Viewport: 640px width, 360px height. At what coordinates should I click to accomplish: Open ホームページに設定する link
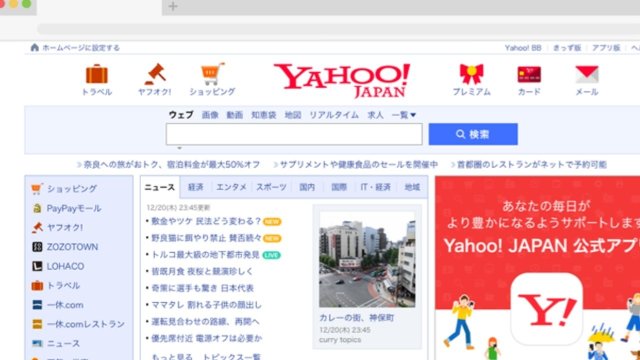[81, 48]
